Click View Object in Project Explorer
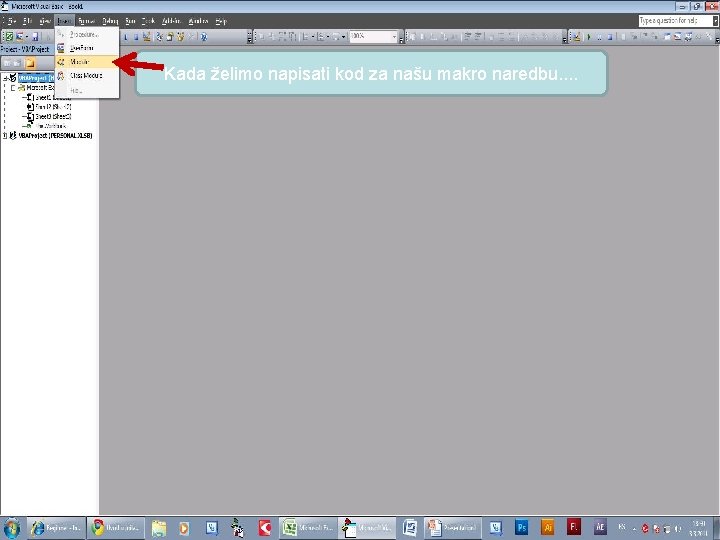The image size is (720, 540). [x=18, y=63]
